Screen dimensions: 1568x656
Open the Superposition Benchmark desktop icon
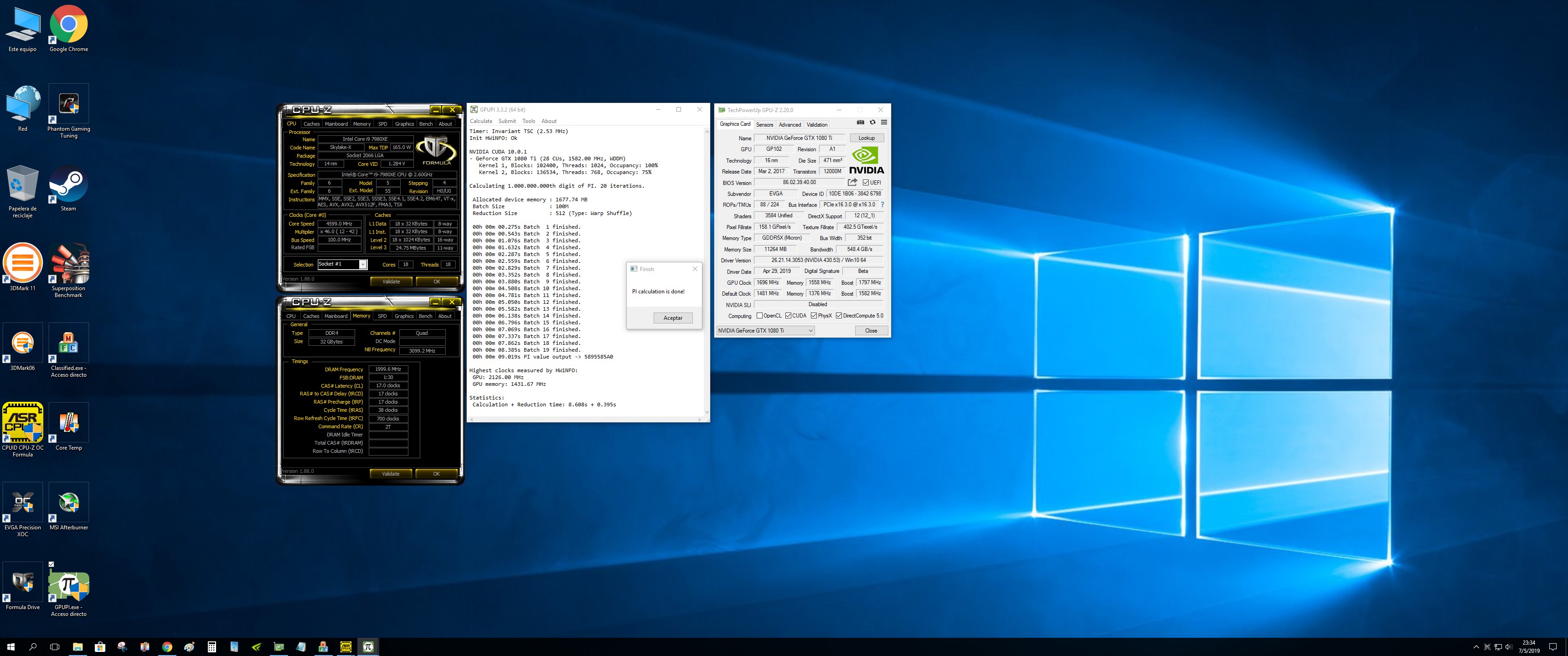tap(69, 271)
